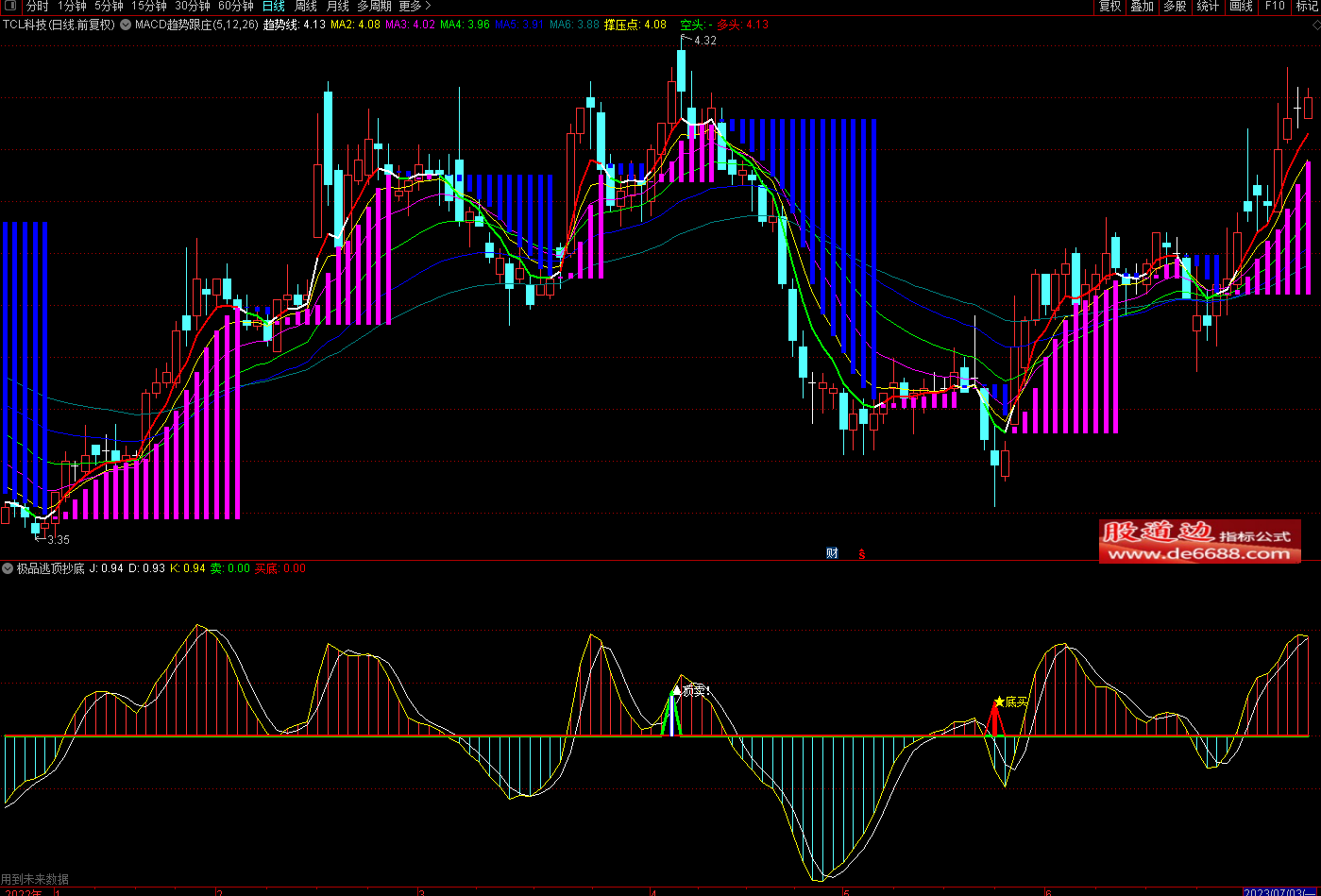The image size is (1321, 896).
Task: Click the 趋势线: 4.13 value
Action: coord(294,25)
